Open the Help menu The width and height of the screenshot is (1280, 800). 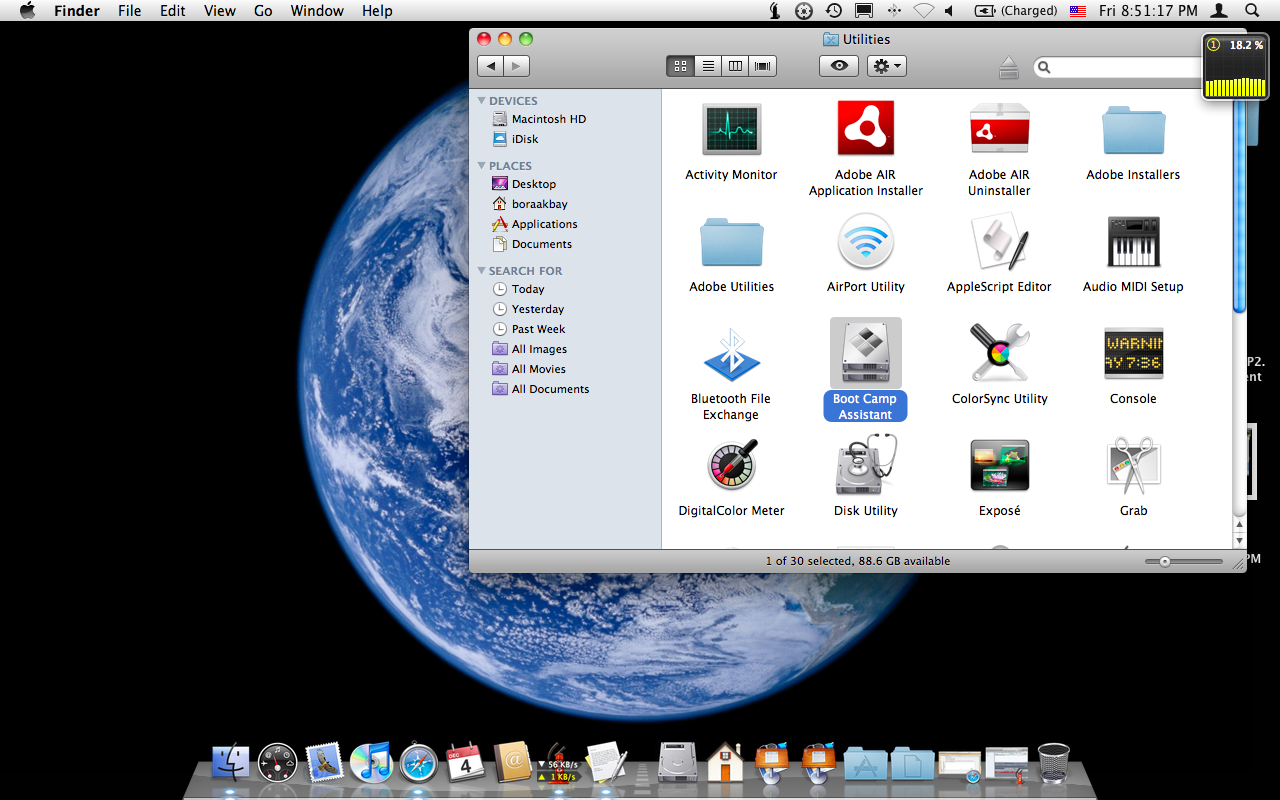pyautogui.click(x=377, y=10)
